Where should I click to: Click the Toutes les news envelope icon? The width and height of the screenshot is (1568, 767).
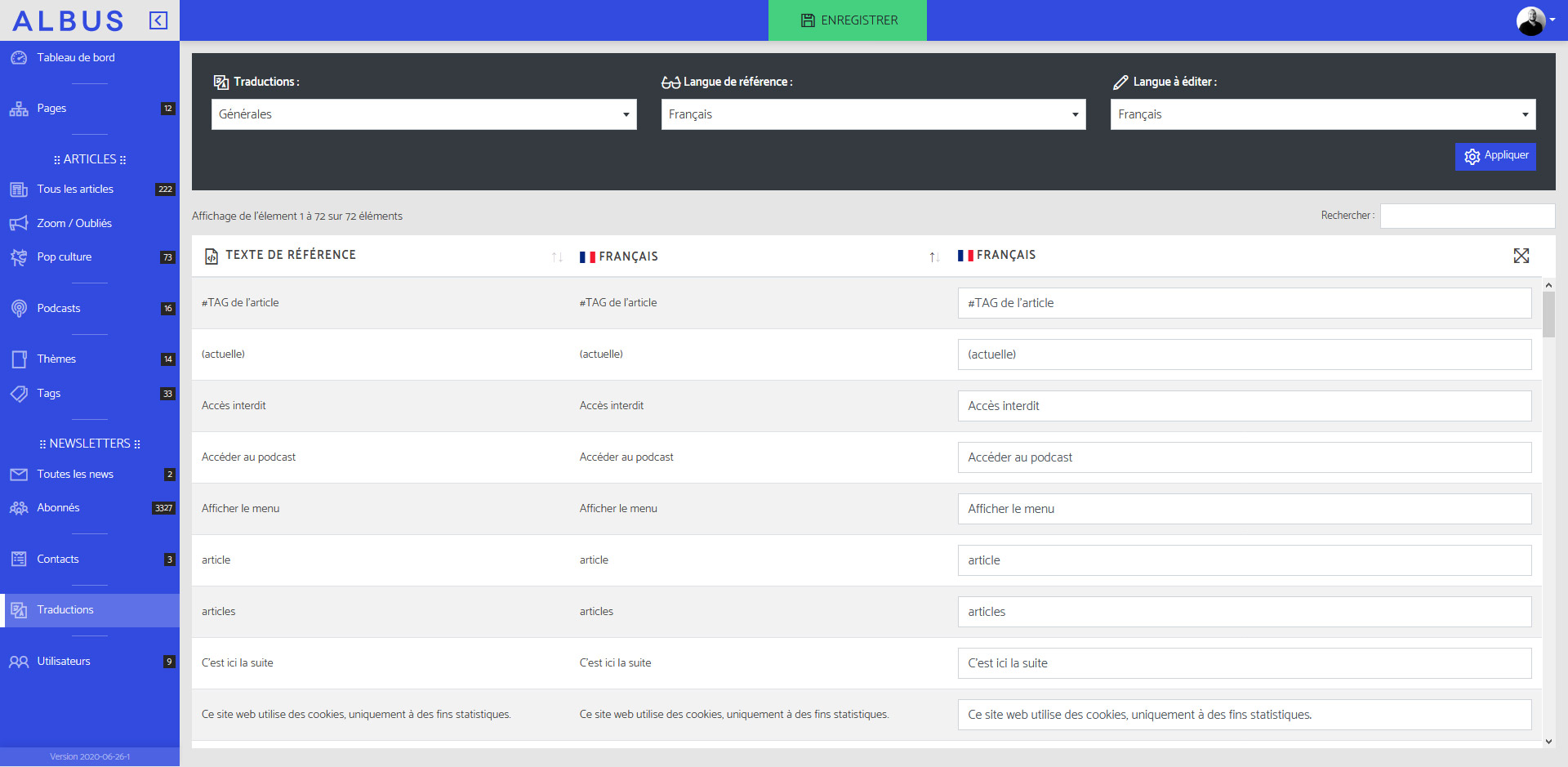coord(19,475)
